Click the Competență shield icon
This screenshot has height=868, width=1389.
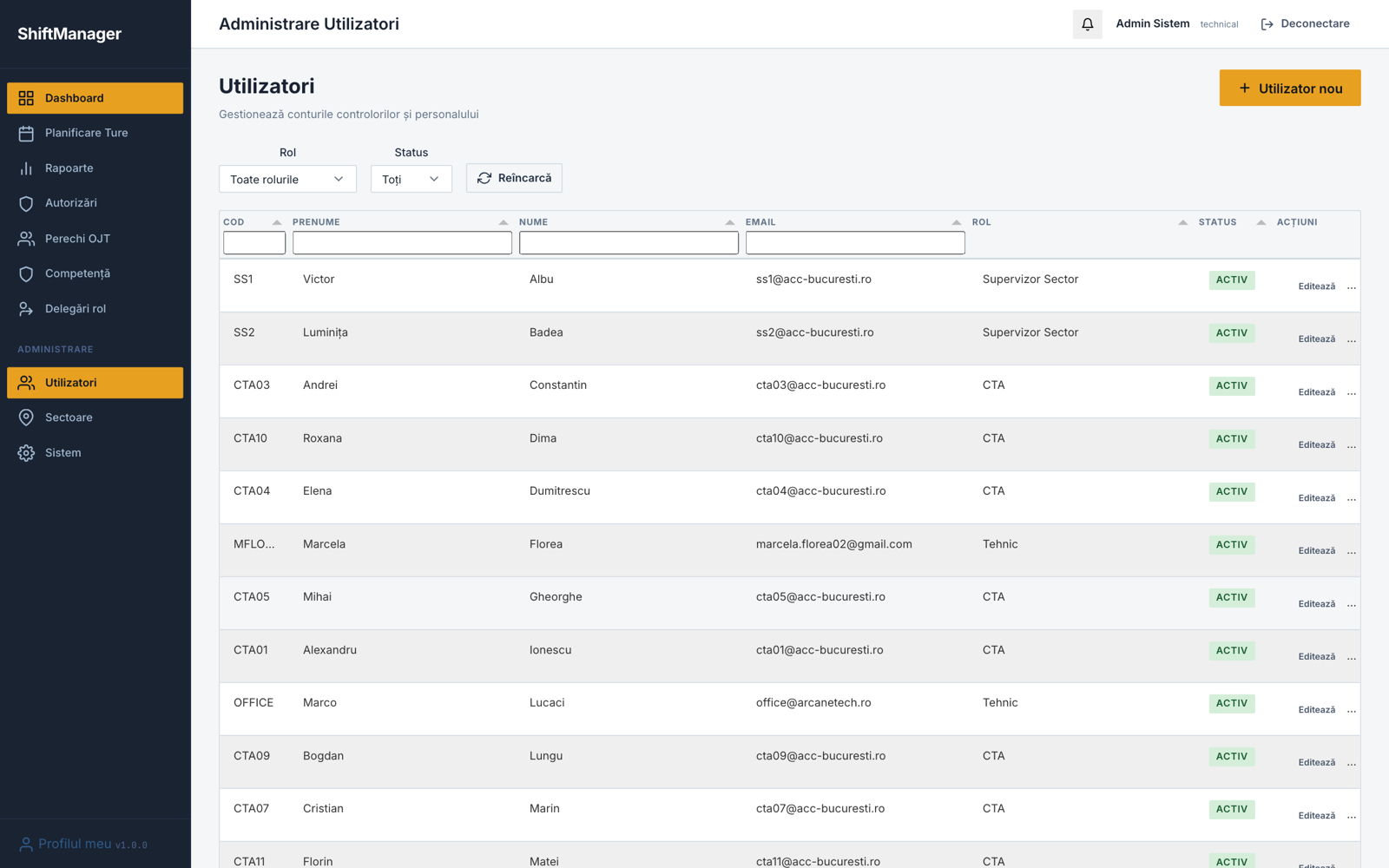(x=26, y=273)
